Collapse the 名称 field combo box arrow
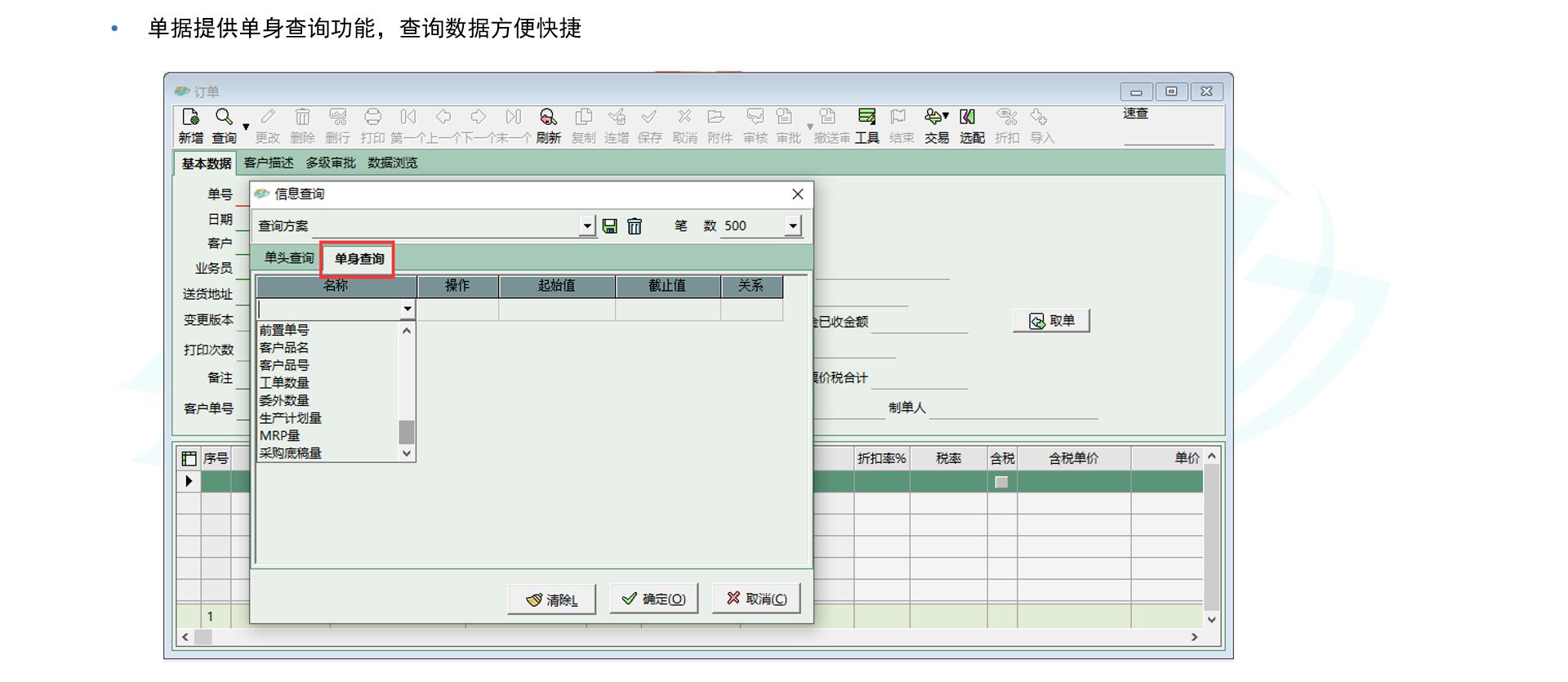This screenshot has height=682, width=1568. coord(407,310)
